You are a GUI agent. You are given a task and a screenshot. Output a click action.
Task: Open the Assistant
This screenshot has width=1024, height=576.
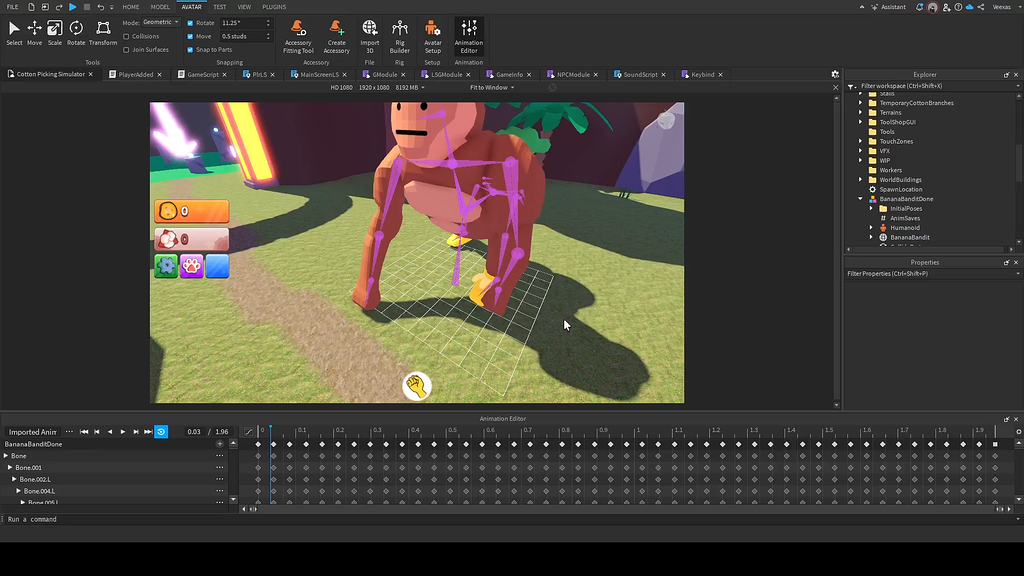(891, 7)
